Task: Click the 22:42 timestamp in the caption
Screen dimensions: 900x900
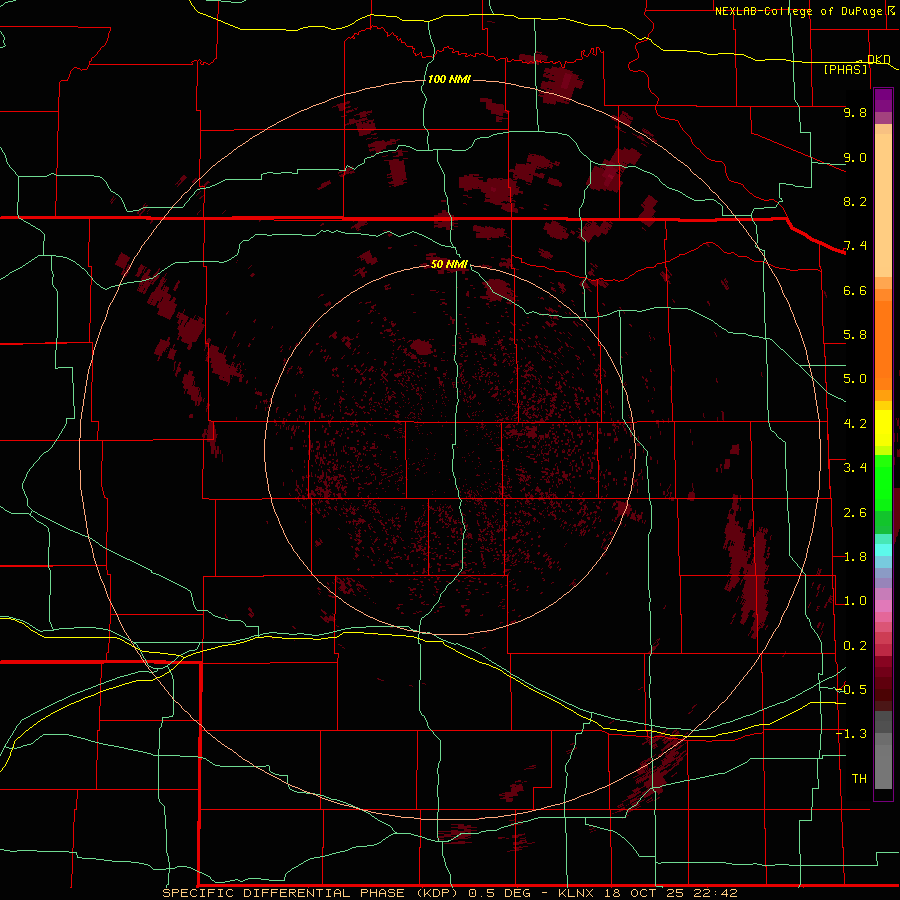Action: [x=713, y=893]
